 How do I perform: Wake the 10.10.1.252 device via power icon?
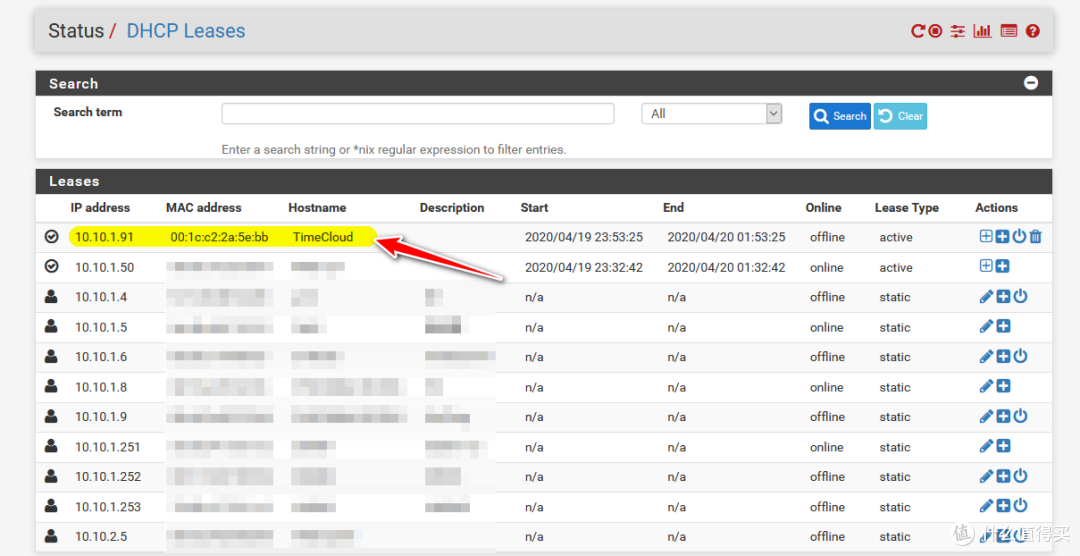click(1020, 477)
